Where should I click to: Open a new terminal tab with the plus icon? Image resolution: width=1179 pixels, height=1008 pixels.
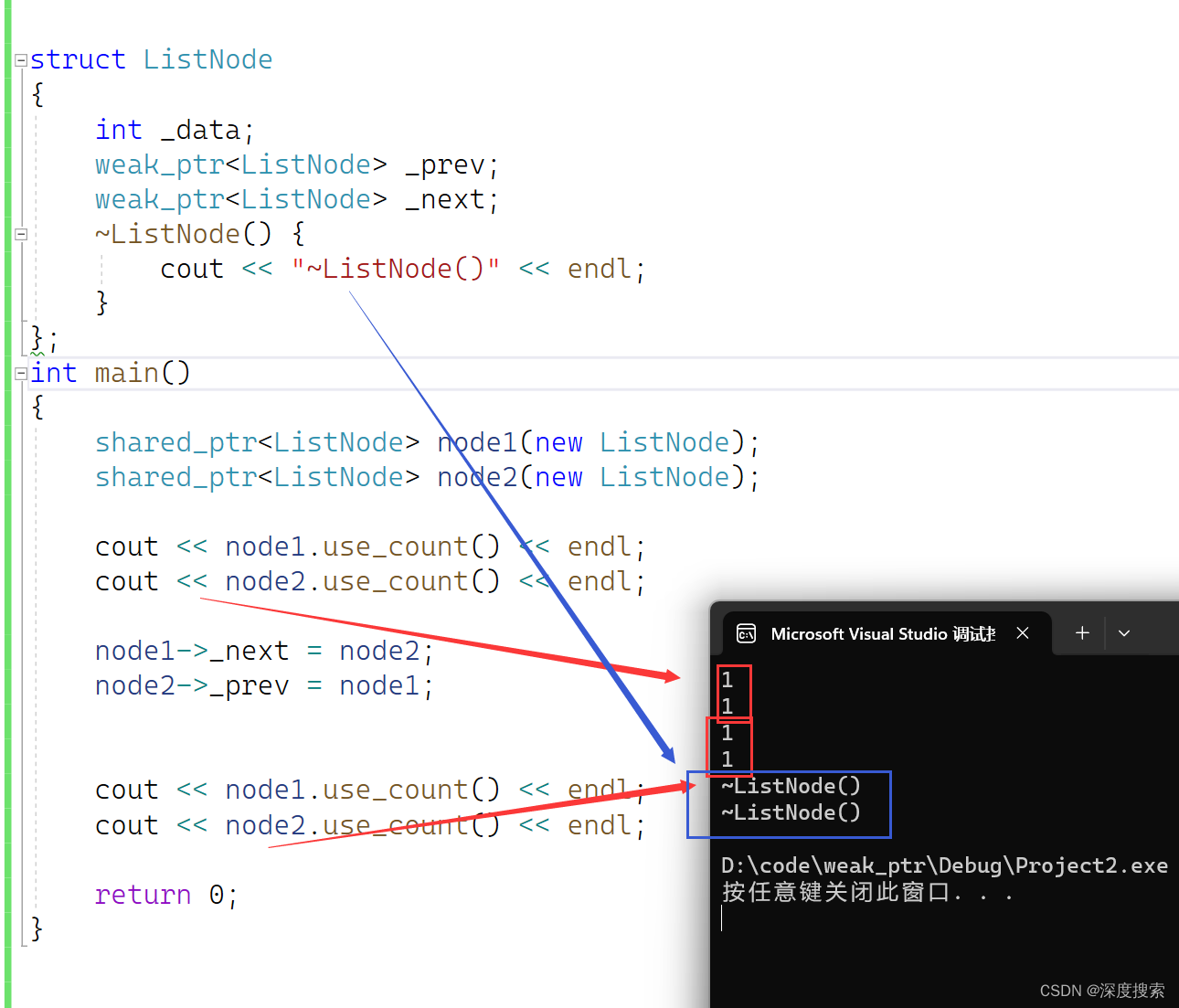(1082, 632)
